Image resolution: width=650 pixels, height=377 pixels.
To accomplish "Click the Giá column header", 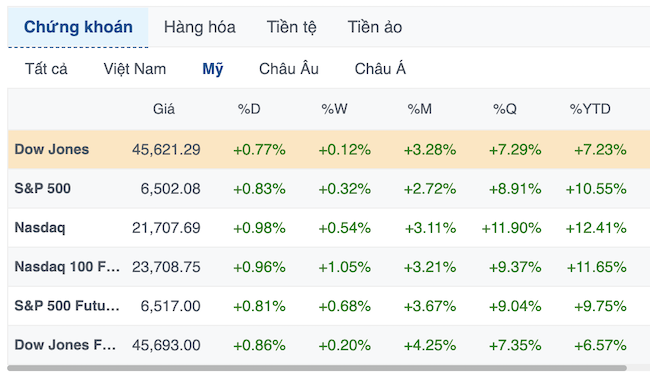I will (x=164, y=109).
